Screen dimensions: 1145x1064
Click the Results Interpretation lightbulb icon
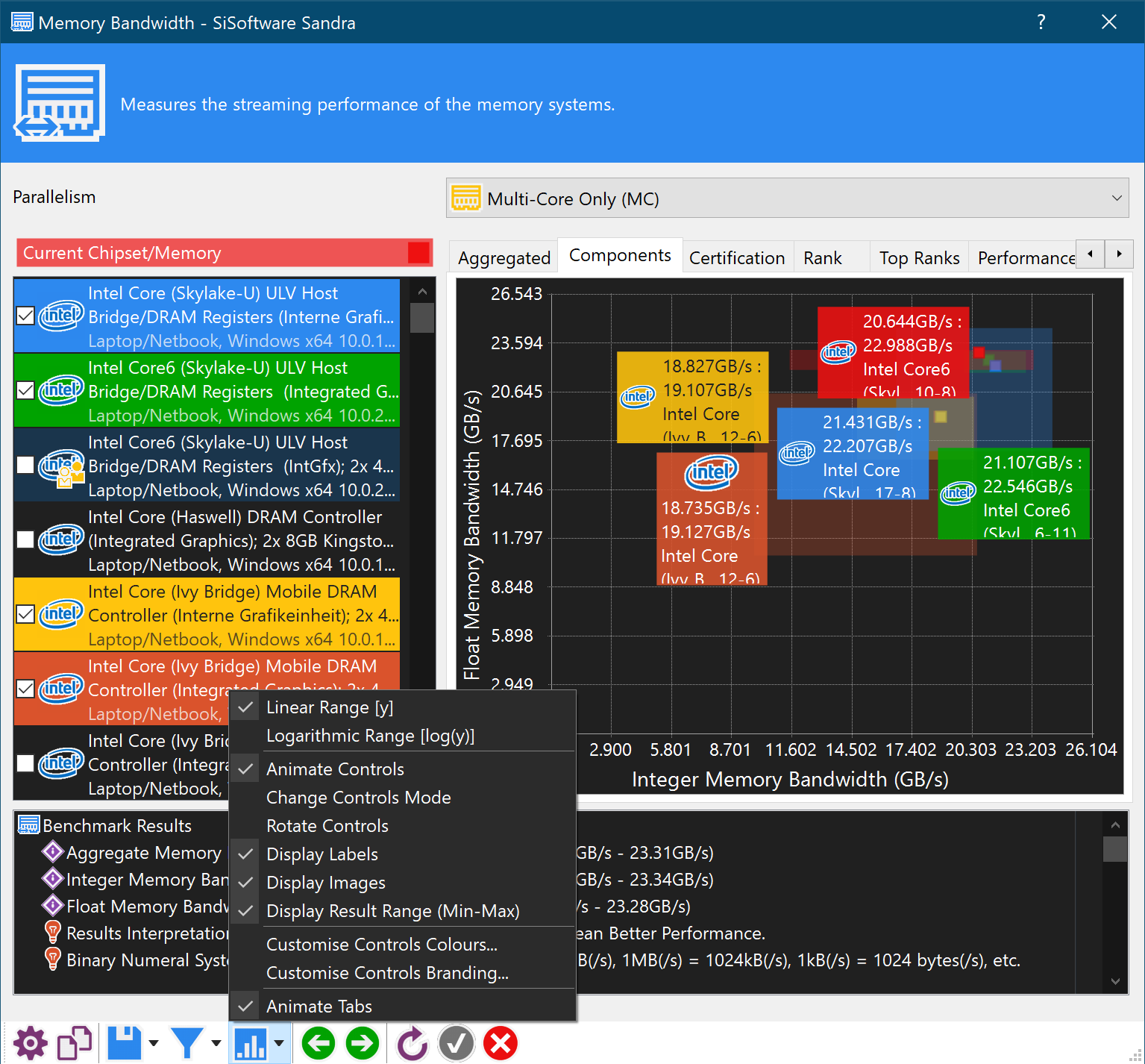pyautogui.click(x=52, y=933)
